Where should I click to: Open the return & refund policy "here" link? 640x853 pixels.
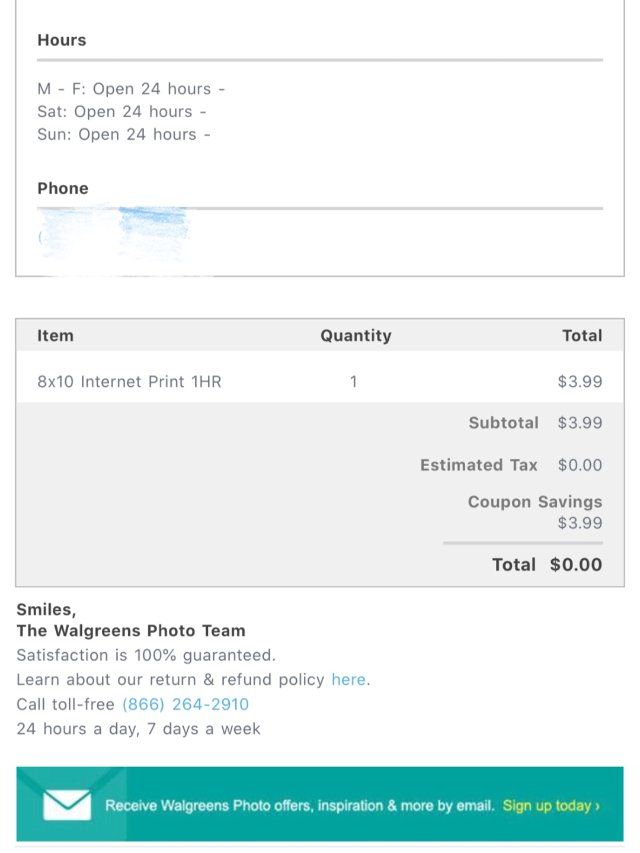coord(348,679)
